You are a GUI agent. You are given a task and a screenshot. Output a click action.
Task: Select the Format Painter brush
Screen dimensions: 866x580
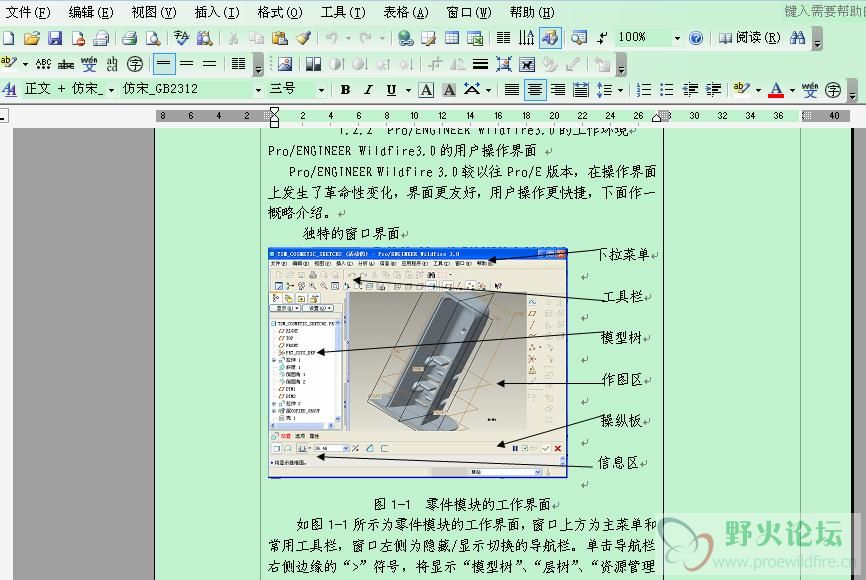[303, 38]
